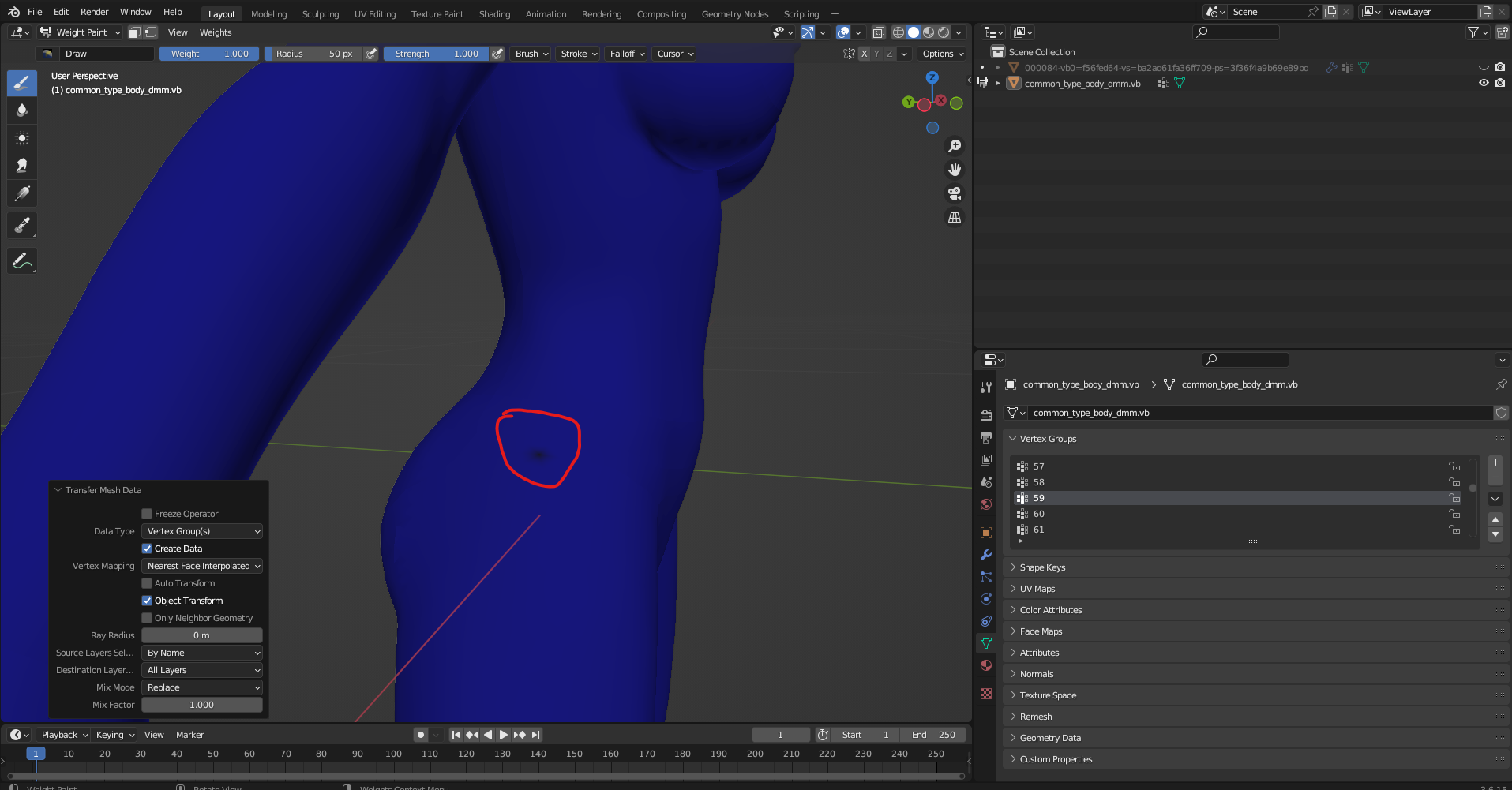Screen dimensions: 1512x790
Task: Open the Vertex Mapping dropdown
Action: (x=202, y=566)
